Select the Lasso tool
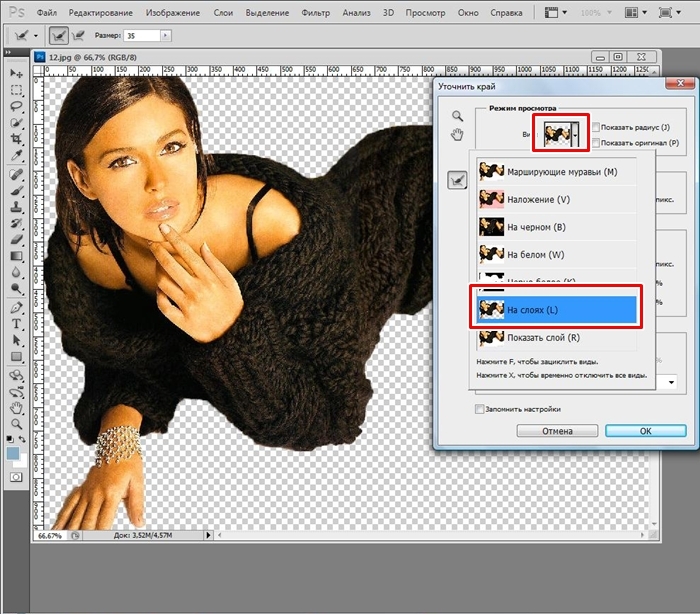The width and height of the screenshot is (700, 614). [x=16, y=106]
